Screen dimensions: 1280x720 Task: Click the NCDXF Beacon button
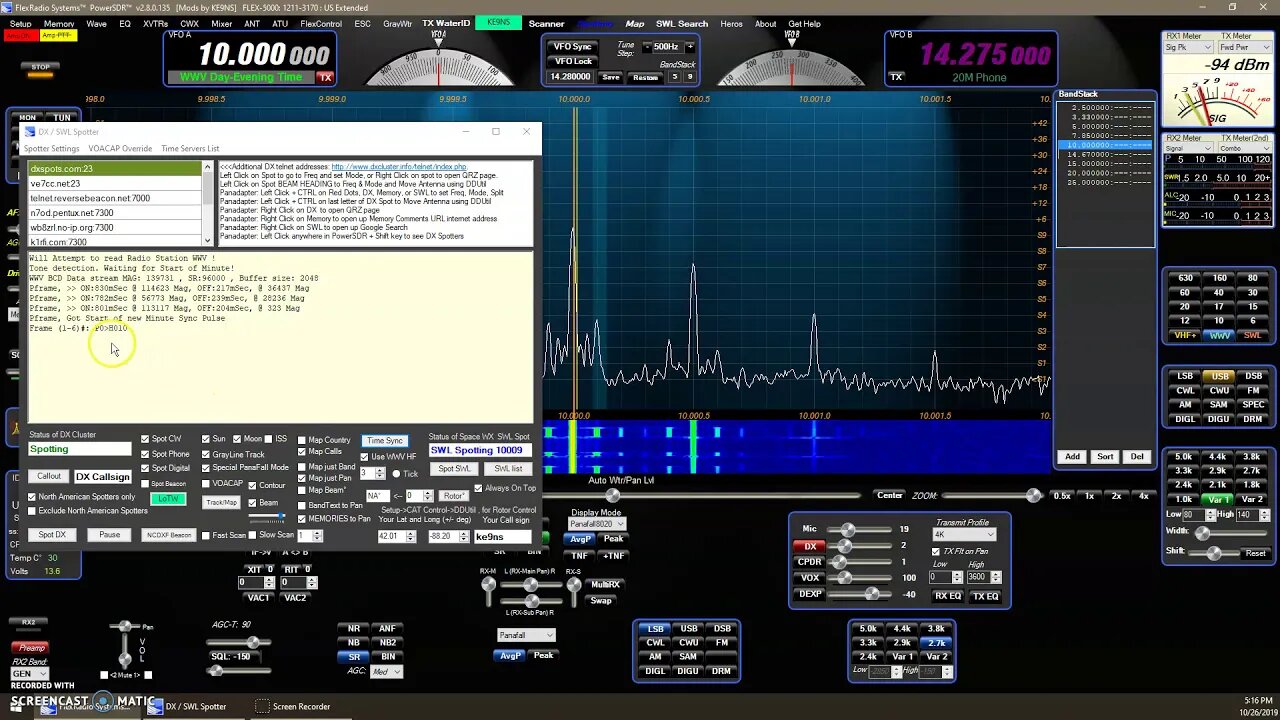point(168,535)
